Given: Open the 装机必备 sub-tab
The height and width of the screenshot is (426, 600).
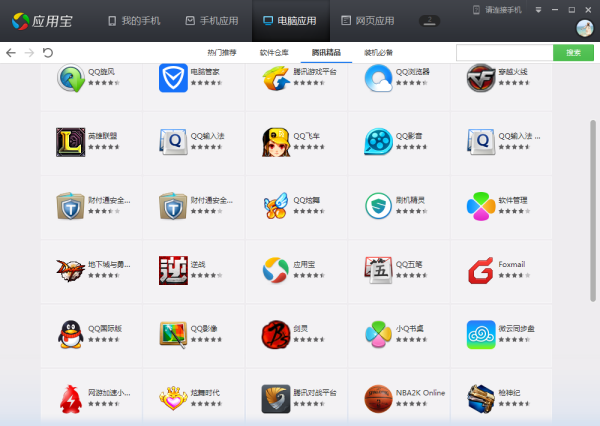Looking at the screenshot, I should [x=378, y=52].
